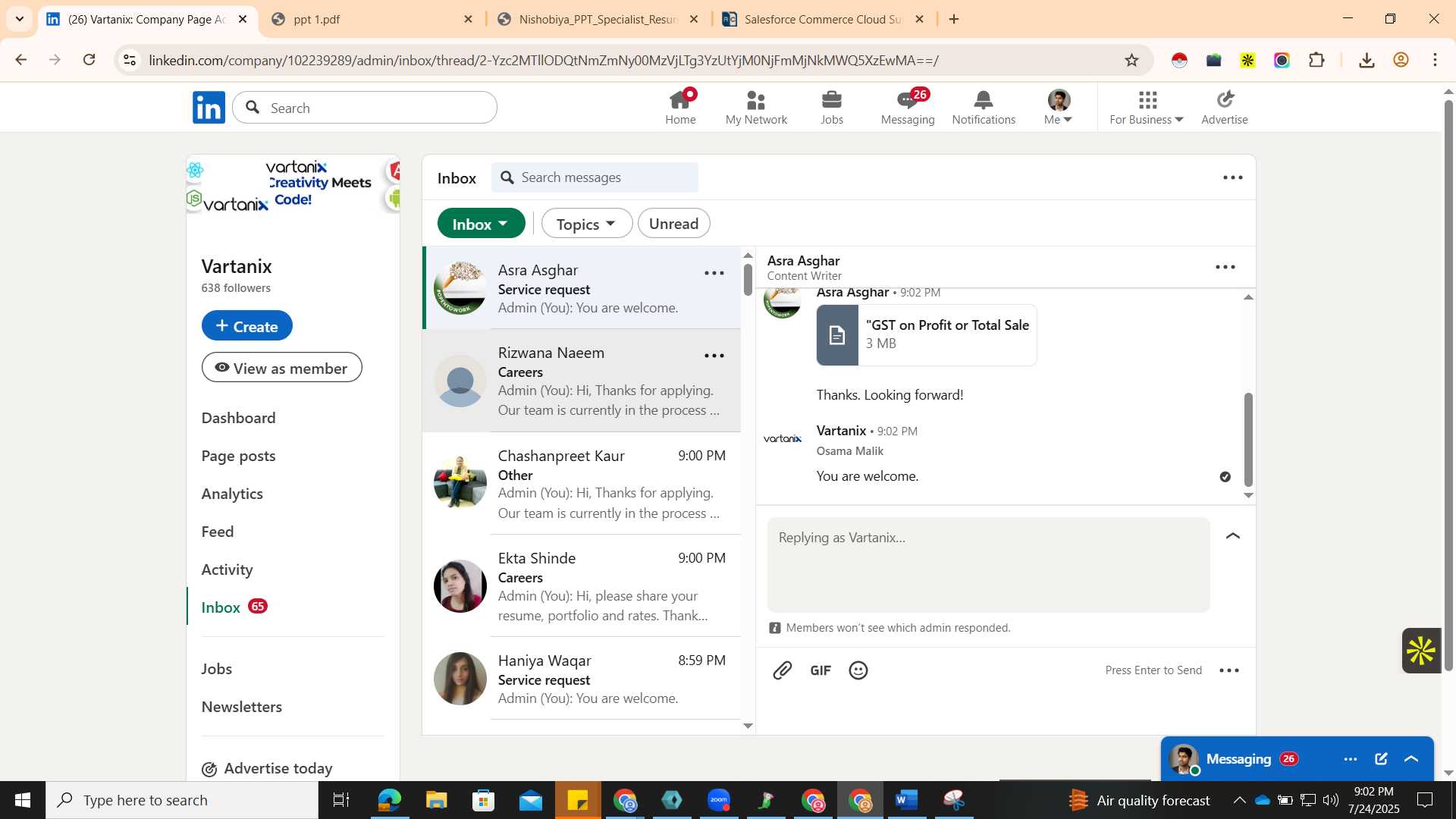Open Asra Asghar conversation header options

[x=1225, y=267]
